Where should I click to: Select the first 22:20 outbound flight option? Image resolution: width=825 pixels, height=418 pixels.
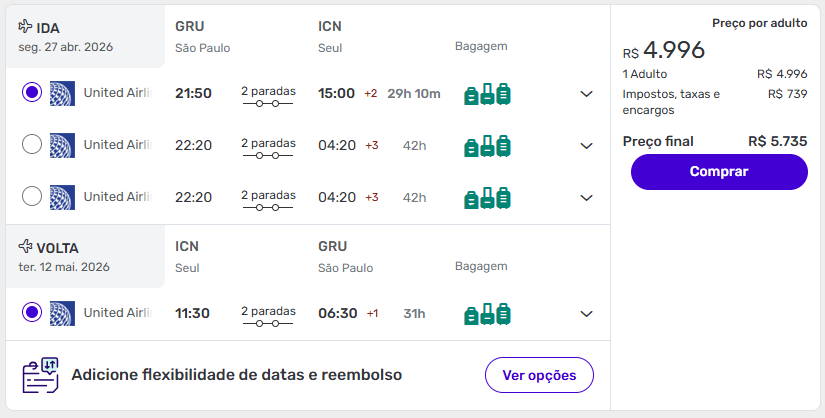(x=31, y=145)
